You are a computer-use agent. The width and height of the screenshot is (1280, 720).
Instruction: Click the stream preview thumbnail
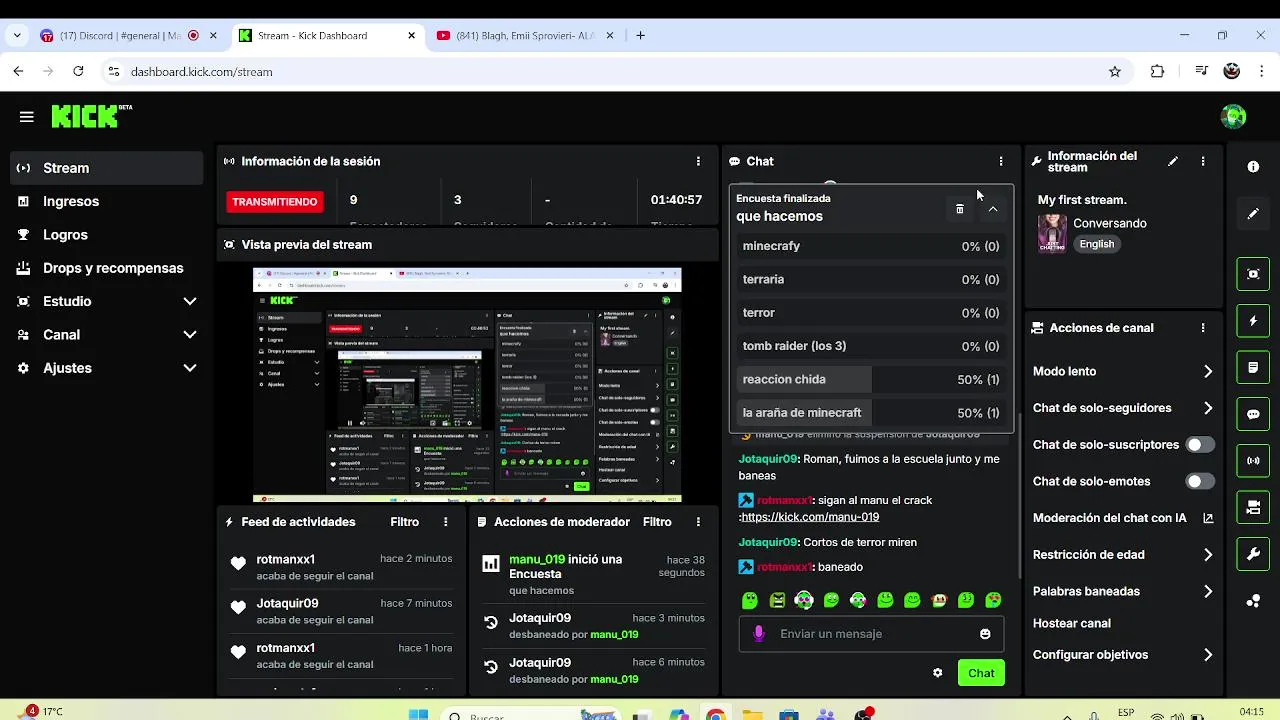coord(467,385)
